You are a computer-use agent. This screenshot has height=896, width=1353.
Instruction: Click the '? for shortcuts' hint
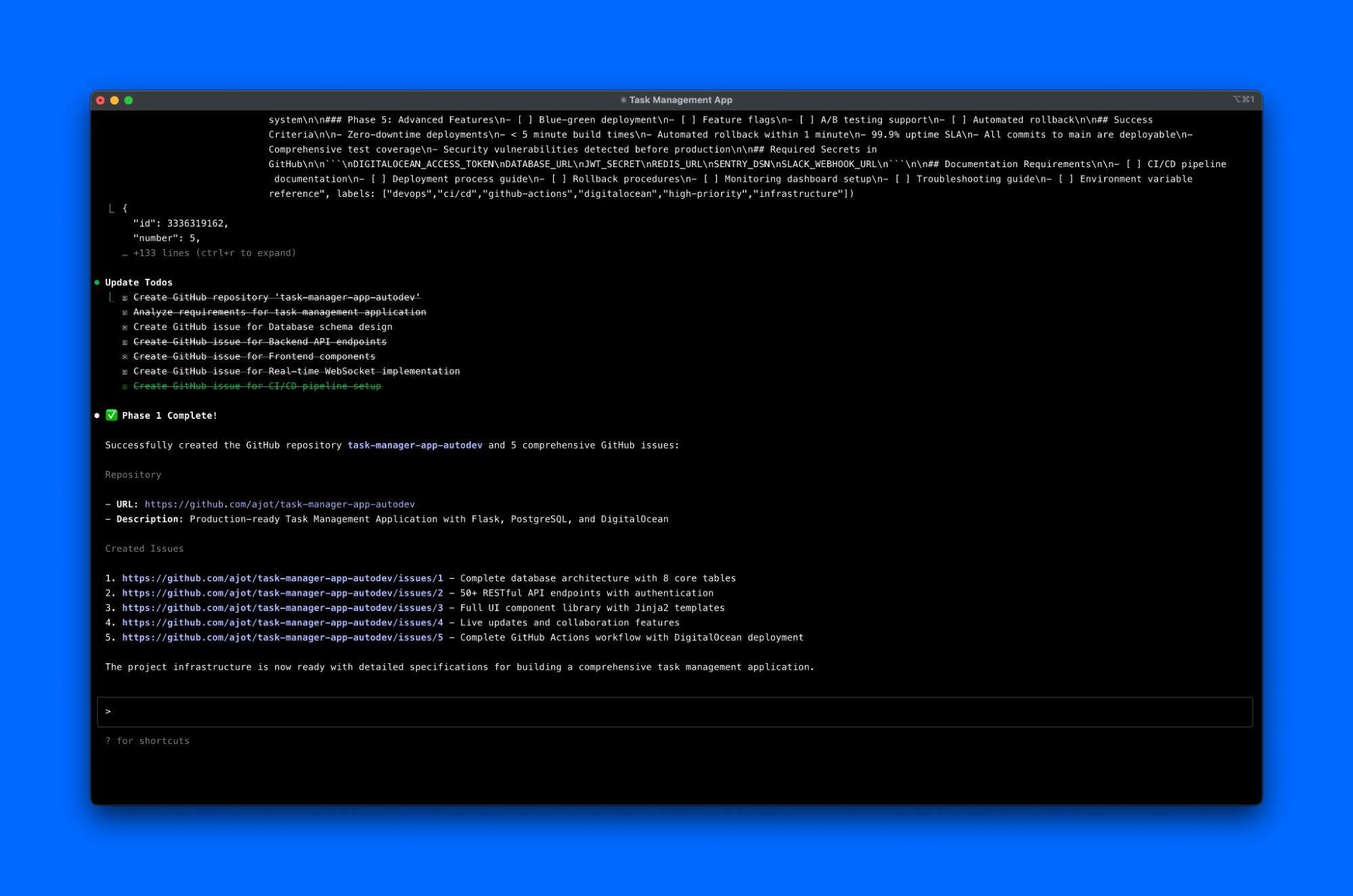(147, 741)
